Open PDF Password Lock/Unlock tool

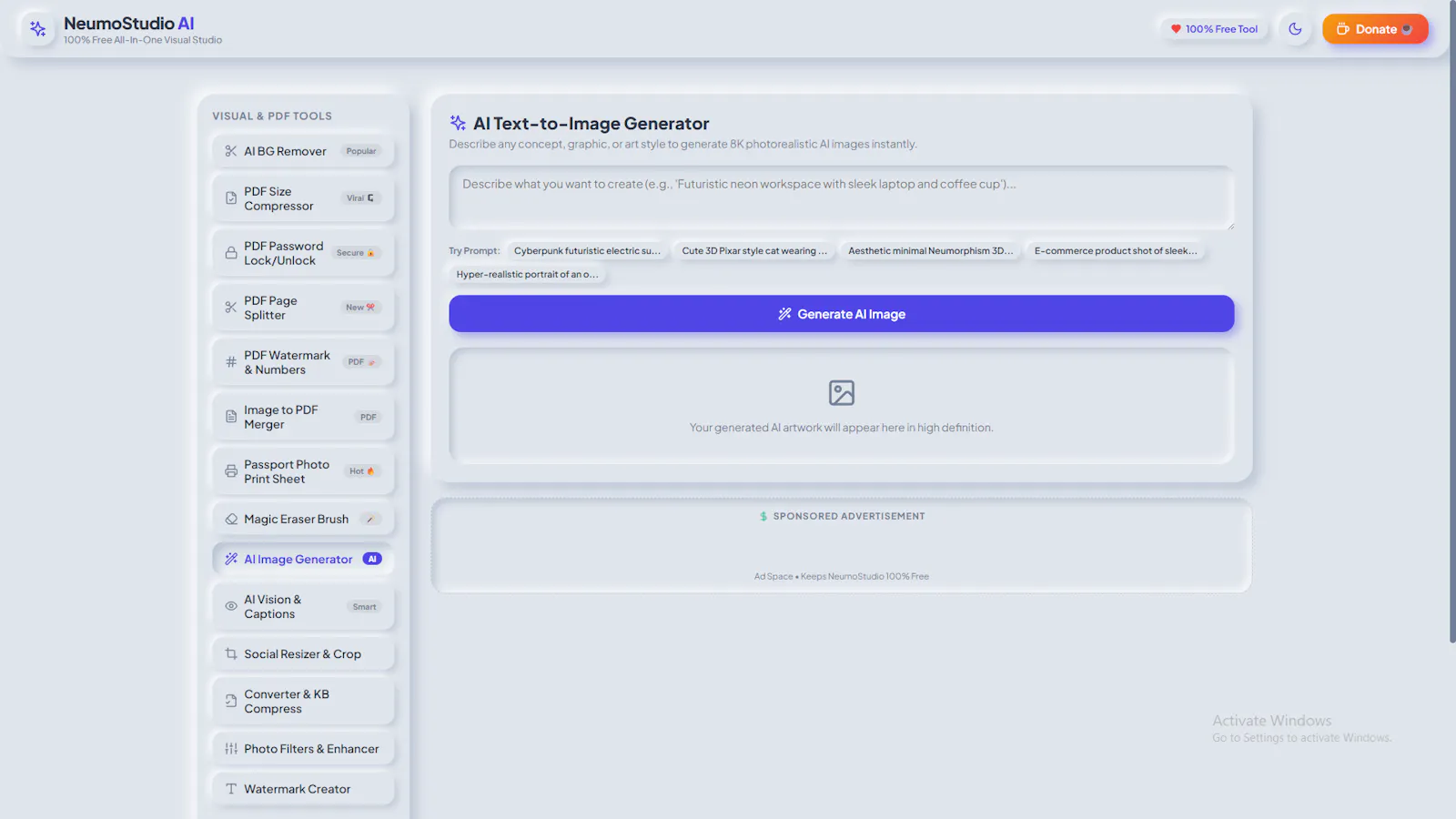coord(303,253)
